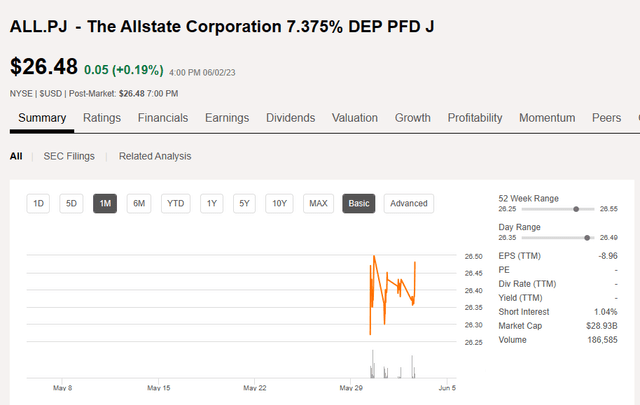Show Related Analysis items
This screenshot has height=405, width=640.
coord(155,156)
